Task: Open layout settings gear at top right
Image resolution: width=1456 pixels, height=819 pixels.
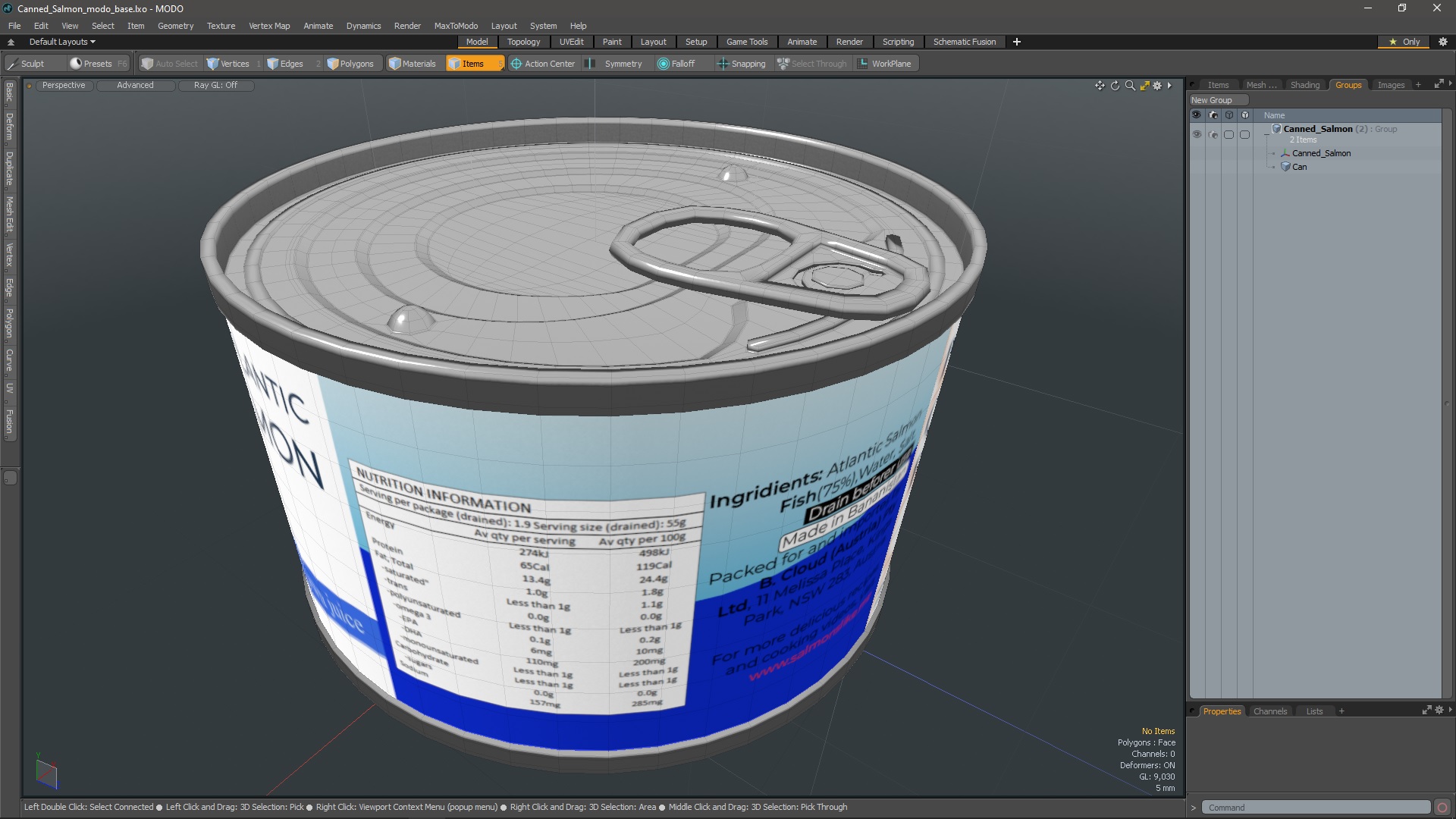Action: (1442, 42)
